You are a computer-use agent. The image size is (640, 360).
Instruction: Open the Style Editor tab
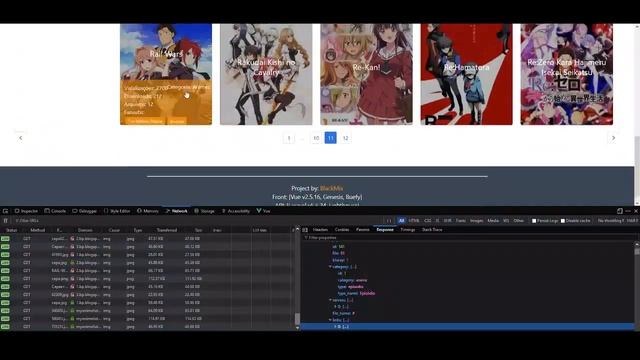point(117,211)
